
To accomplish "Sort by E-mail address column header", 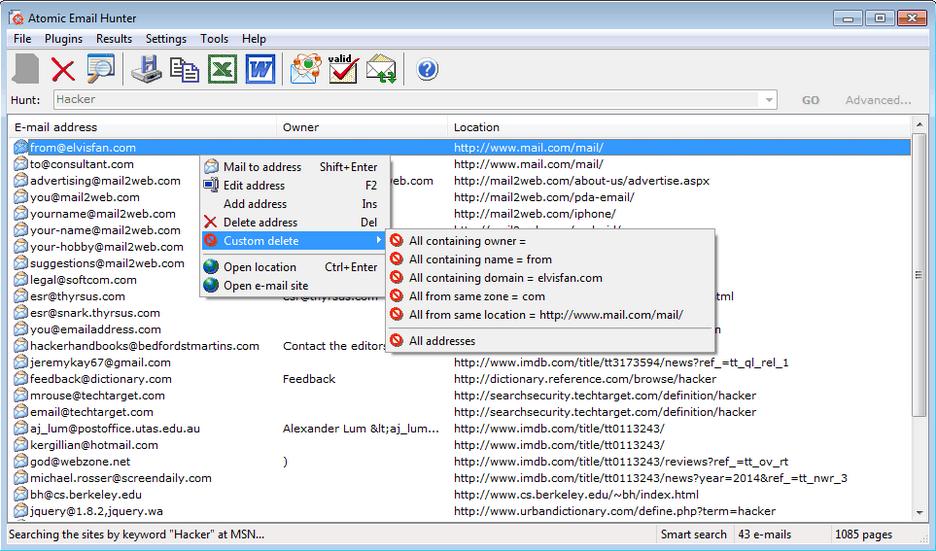I will pos(143,127).
